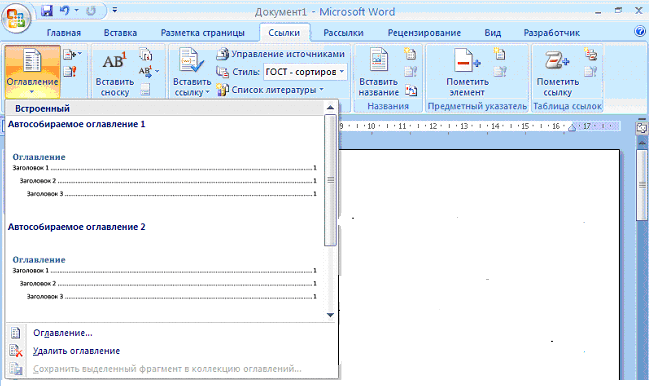
Task: Open the Разработчик tab
Action: (552, 33)
